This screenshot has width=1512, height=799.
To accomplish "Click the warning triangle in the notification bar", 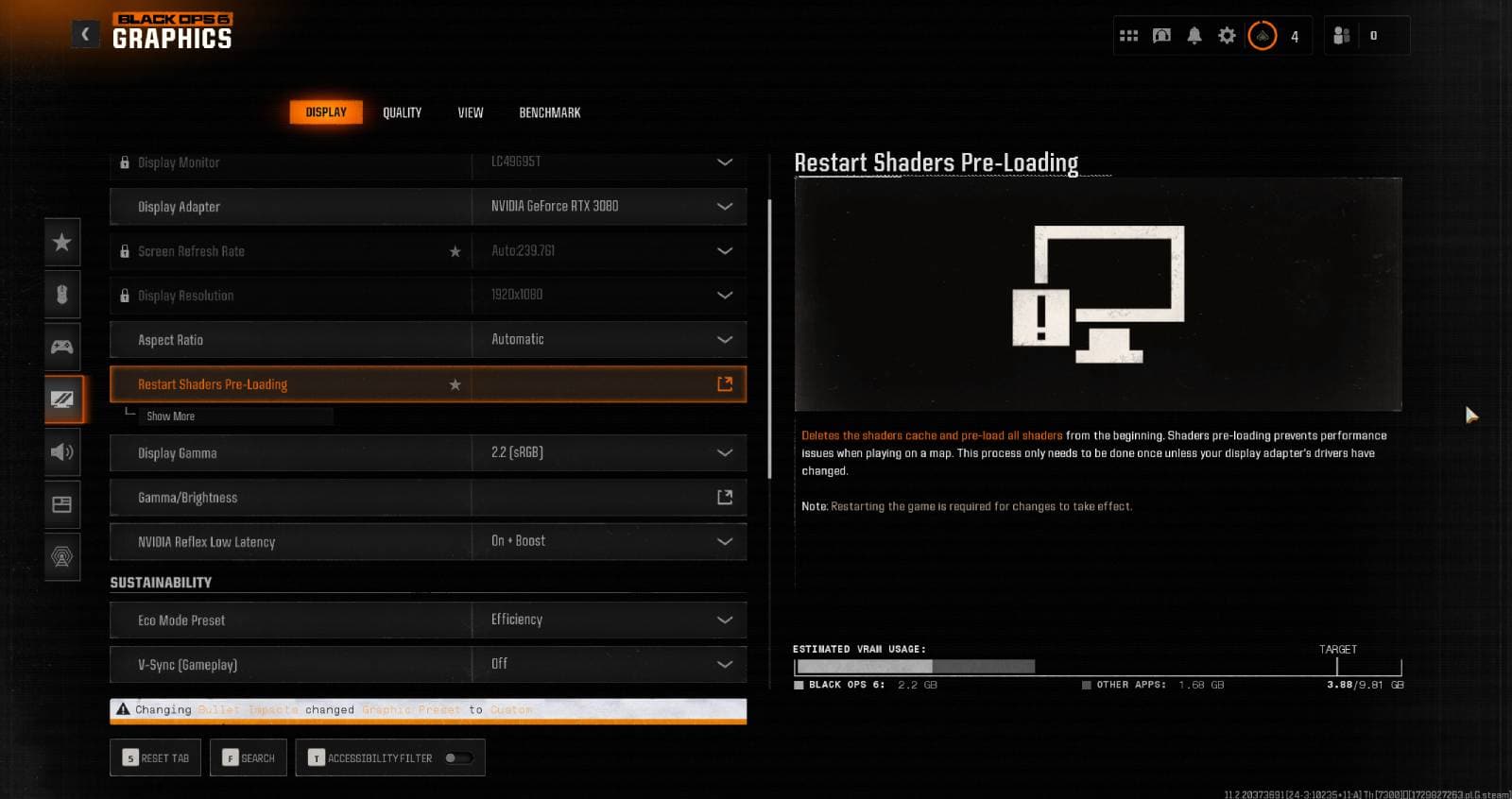I will pyautogui.click(x=123, y=709).
